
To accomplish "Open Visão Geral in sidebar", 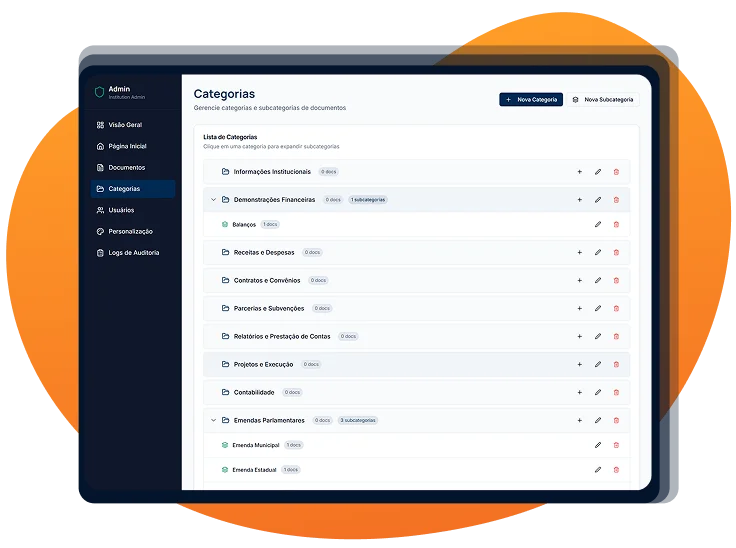I will point(133,125).
